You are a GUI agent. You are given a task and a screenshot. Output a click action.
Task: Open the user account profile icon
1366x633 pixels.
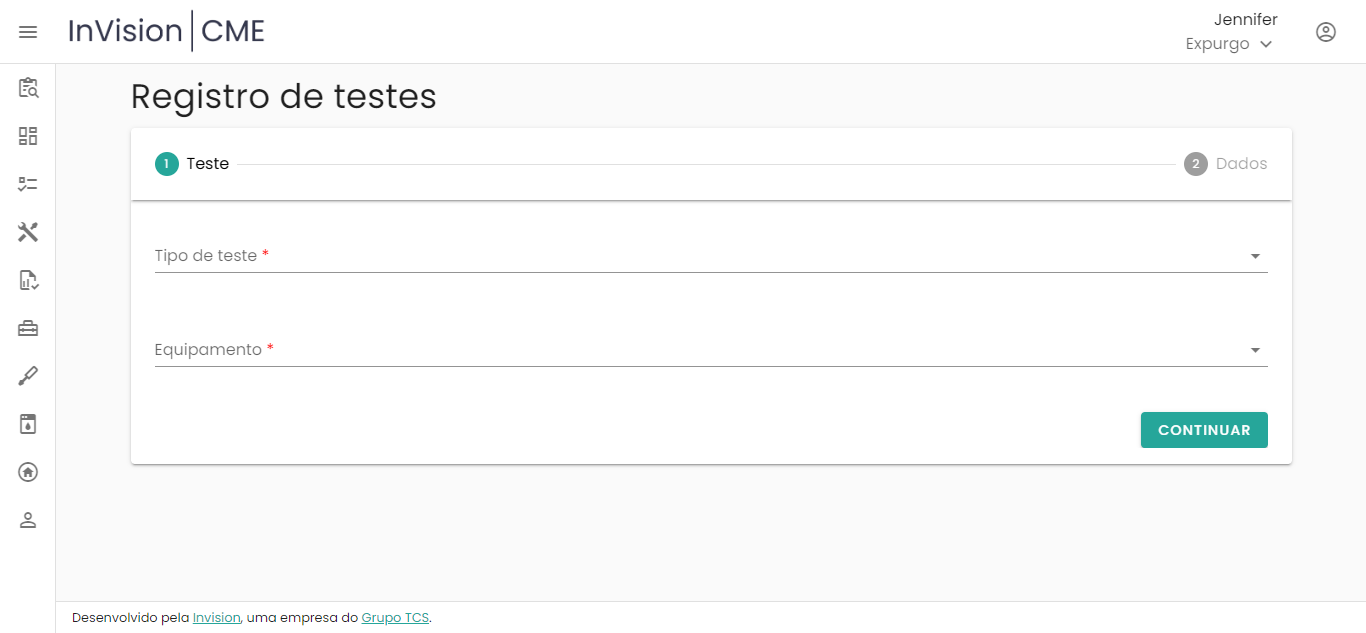tap(1326, 32)
